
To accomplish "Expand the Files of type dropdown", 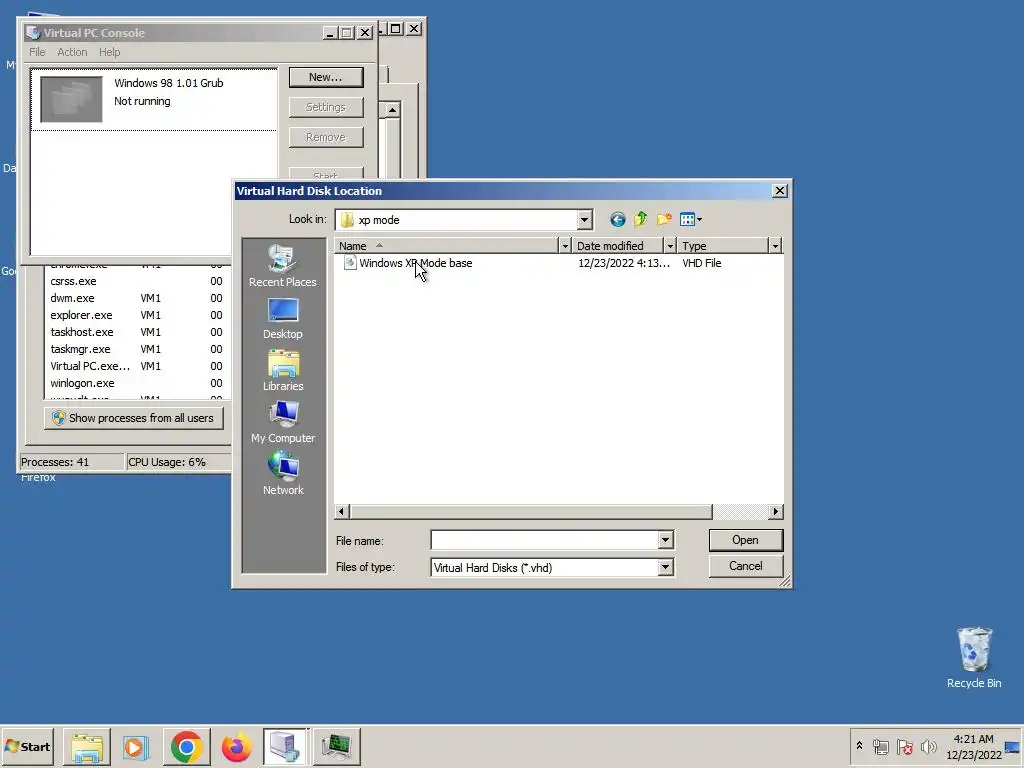I will pyautogui.click(x=665, y=568).
